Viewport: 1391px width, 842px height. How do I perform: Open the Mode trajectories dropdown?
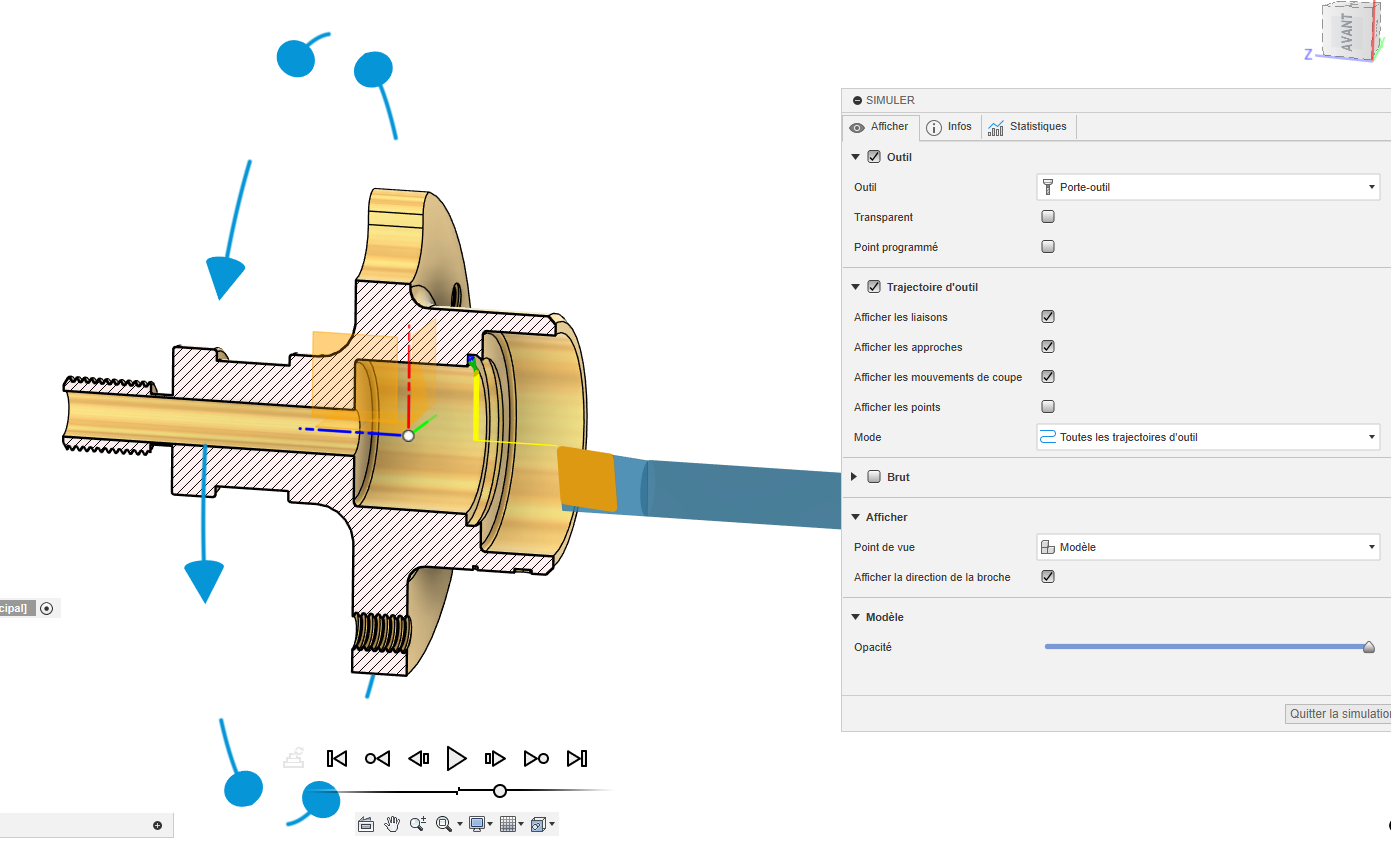pyautogui.click(x=1208, y=437)
